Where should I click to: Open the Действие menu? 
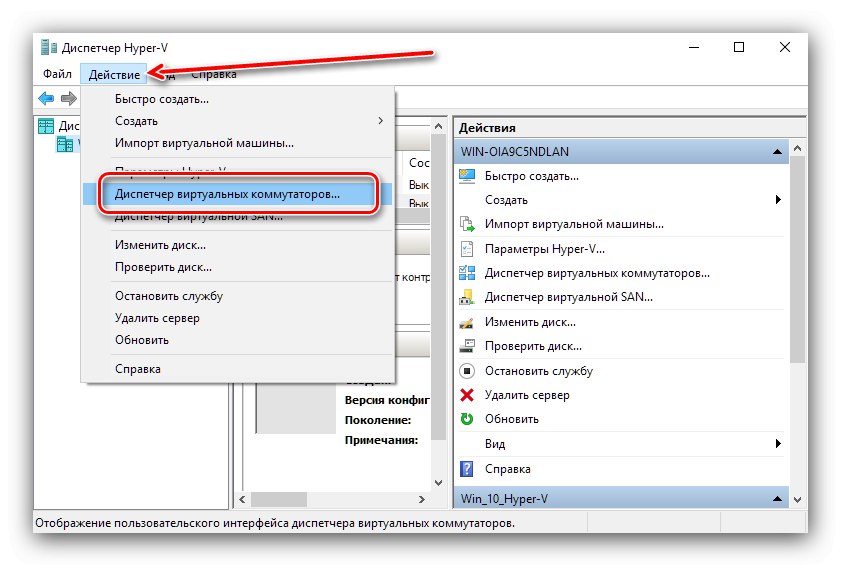(114, 74)
